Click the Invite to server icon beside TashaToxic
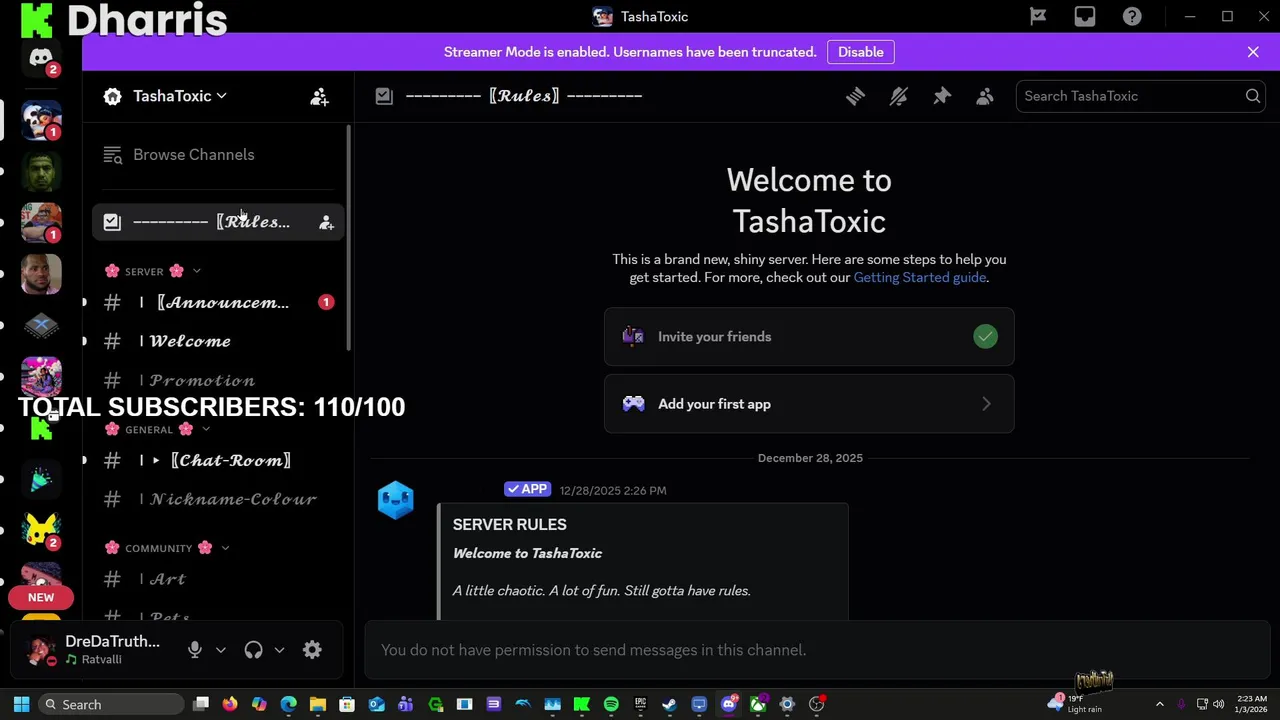The image size is (1280, 720). point(319,96)
